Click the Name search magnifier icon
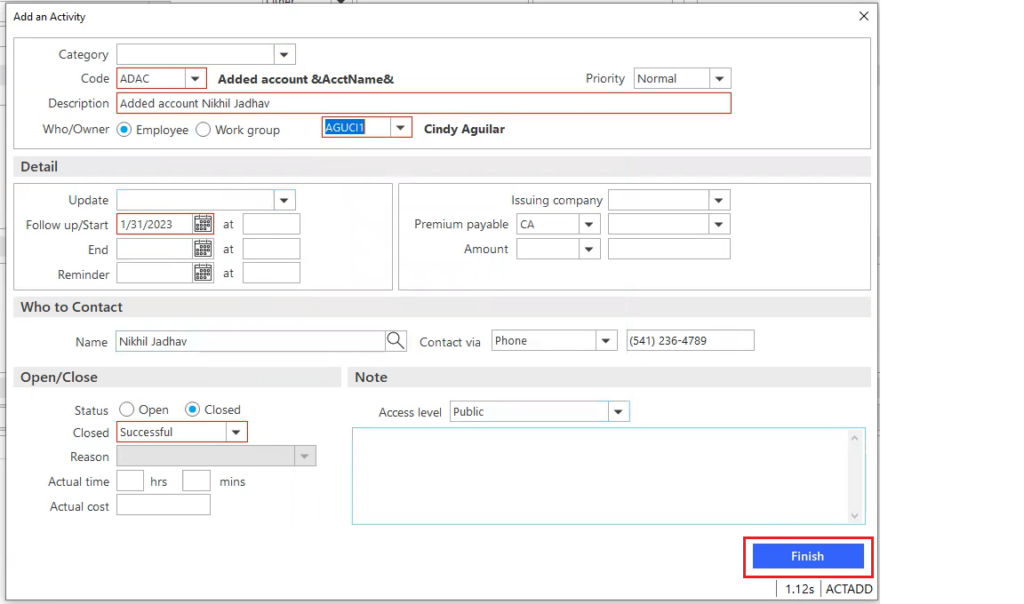The width and height of the screenshot is (1024, 604). (395, 341)
